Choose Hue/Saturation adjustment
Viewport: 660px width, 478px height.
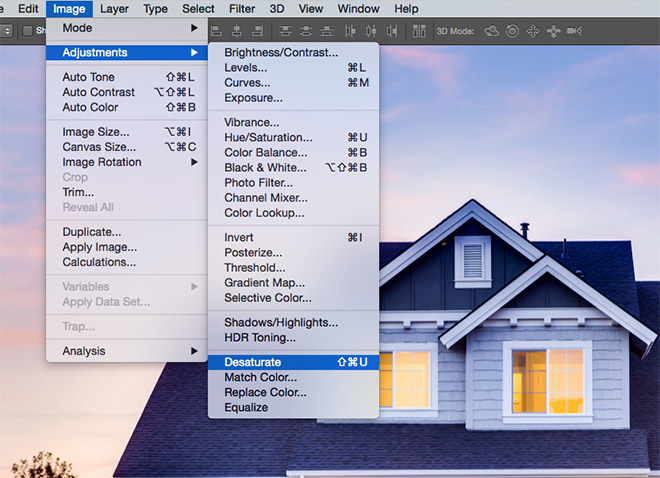click(x=293, y=138)
